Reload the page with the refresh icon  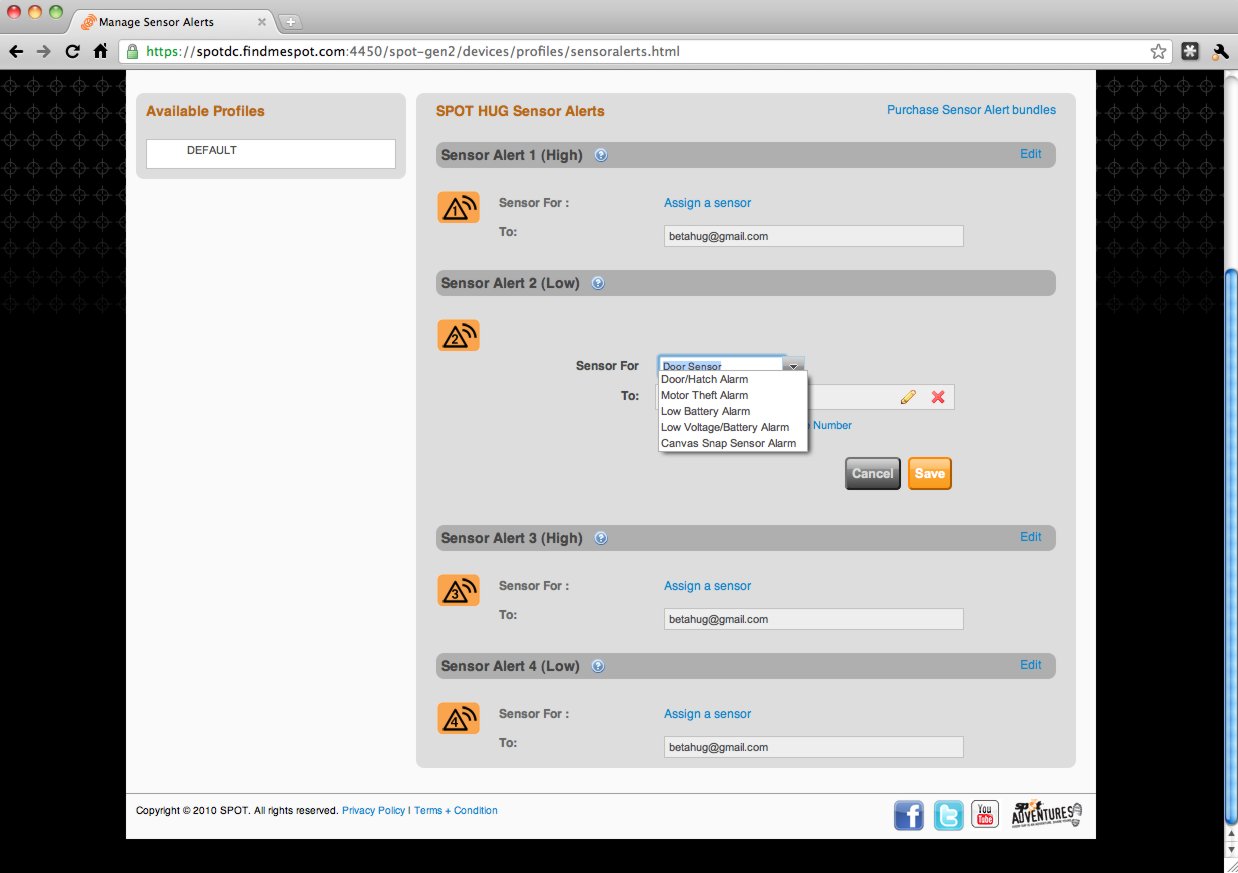(72, 51)
